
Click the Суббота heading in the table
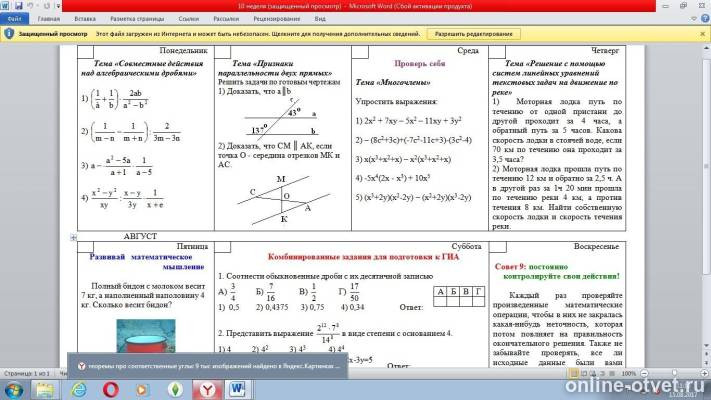pos(466,247)
